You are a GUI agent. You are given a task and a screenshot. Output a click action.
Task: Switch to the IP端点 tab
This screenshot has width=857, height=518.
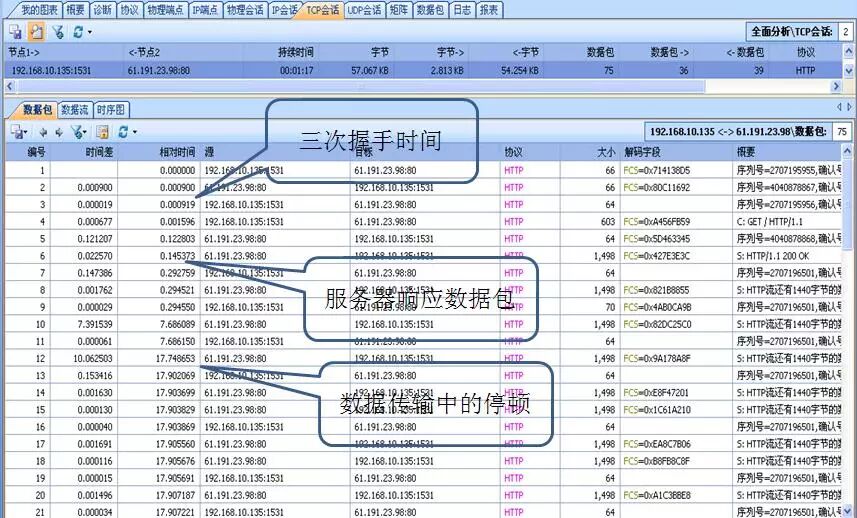pos(205,10)
